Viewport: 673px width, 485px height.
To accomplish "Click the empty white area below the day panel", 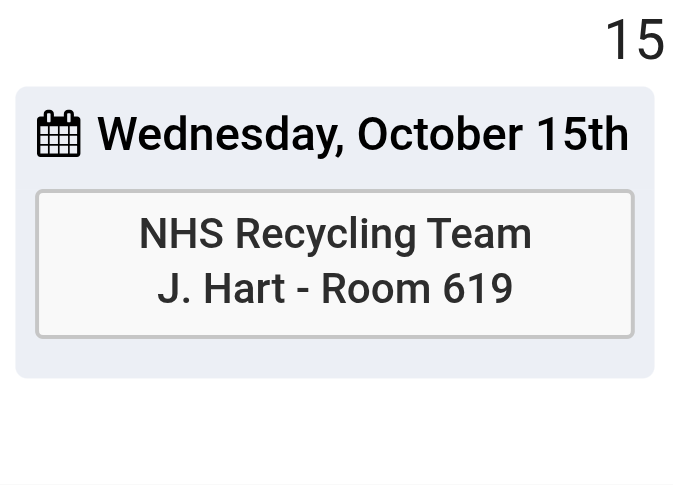I will tap(335, 430).
